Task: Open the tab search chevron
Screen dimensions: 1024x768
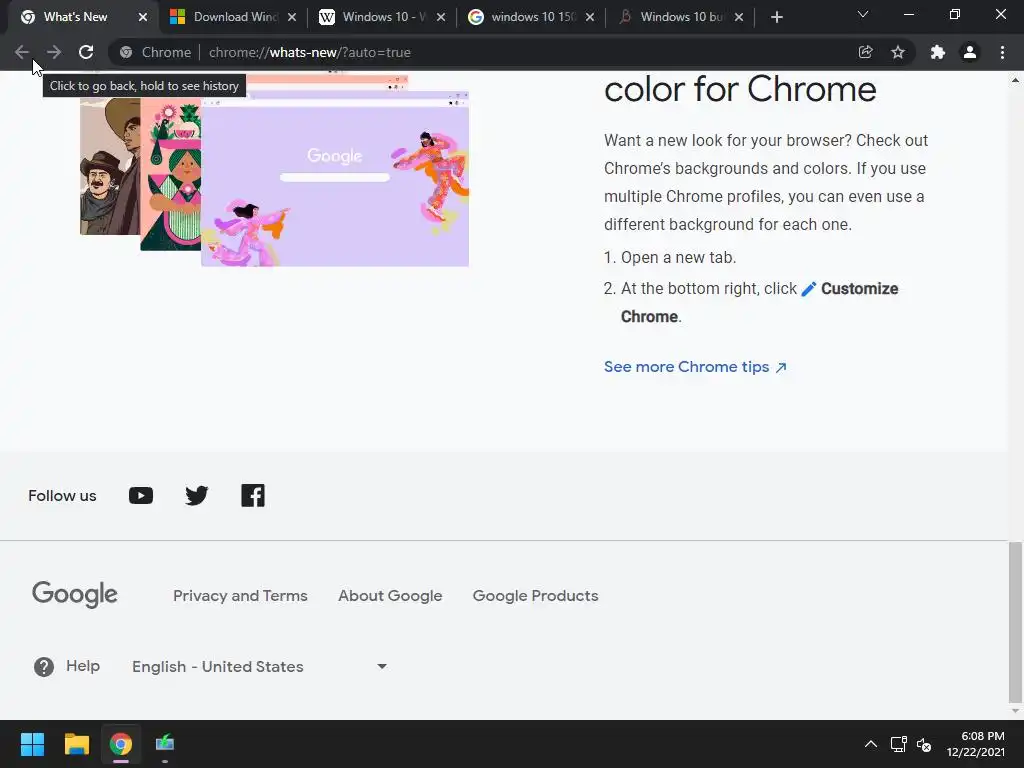Action: [863, 14]
